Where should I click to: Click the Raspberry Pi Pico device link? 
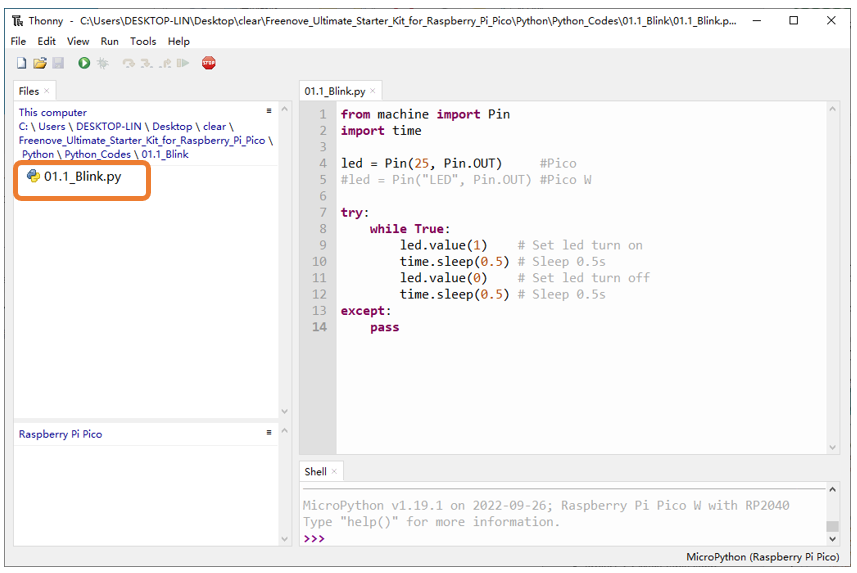pyautogui.click(x=60, y=435)
